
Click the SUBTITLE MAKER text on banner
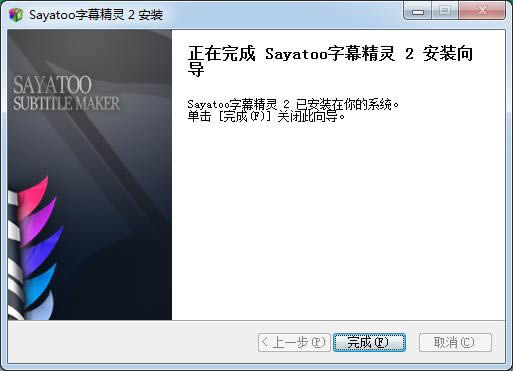point(66,103)
